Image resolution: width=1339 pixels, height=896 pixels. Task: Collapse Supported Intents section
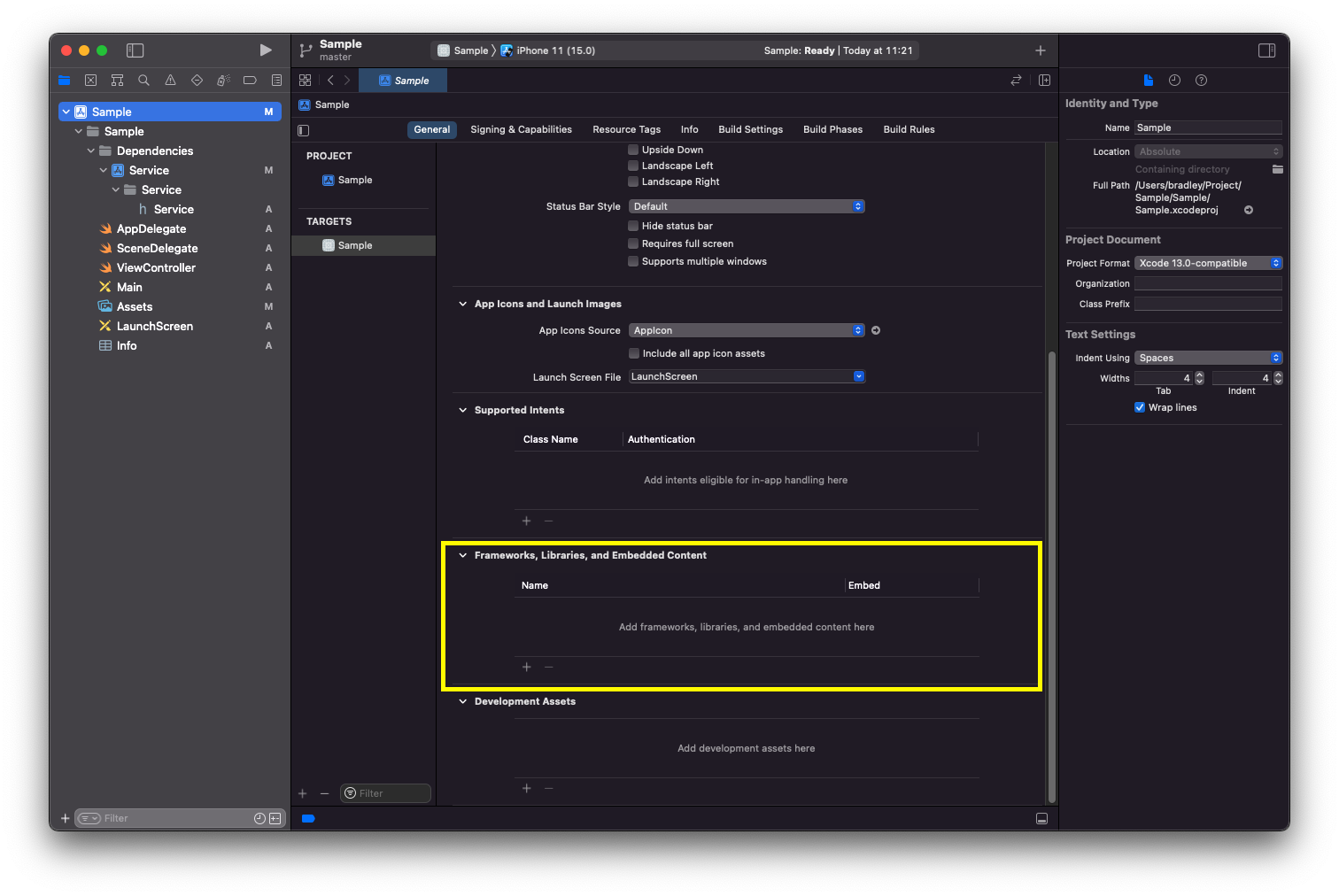pos(462,410)
